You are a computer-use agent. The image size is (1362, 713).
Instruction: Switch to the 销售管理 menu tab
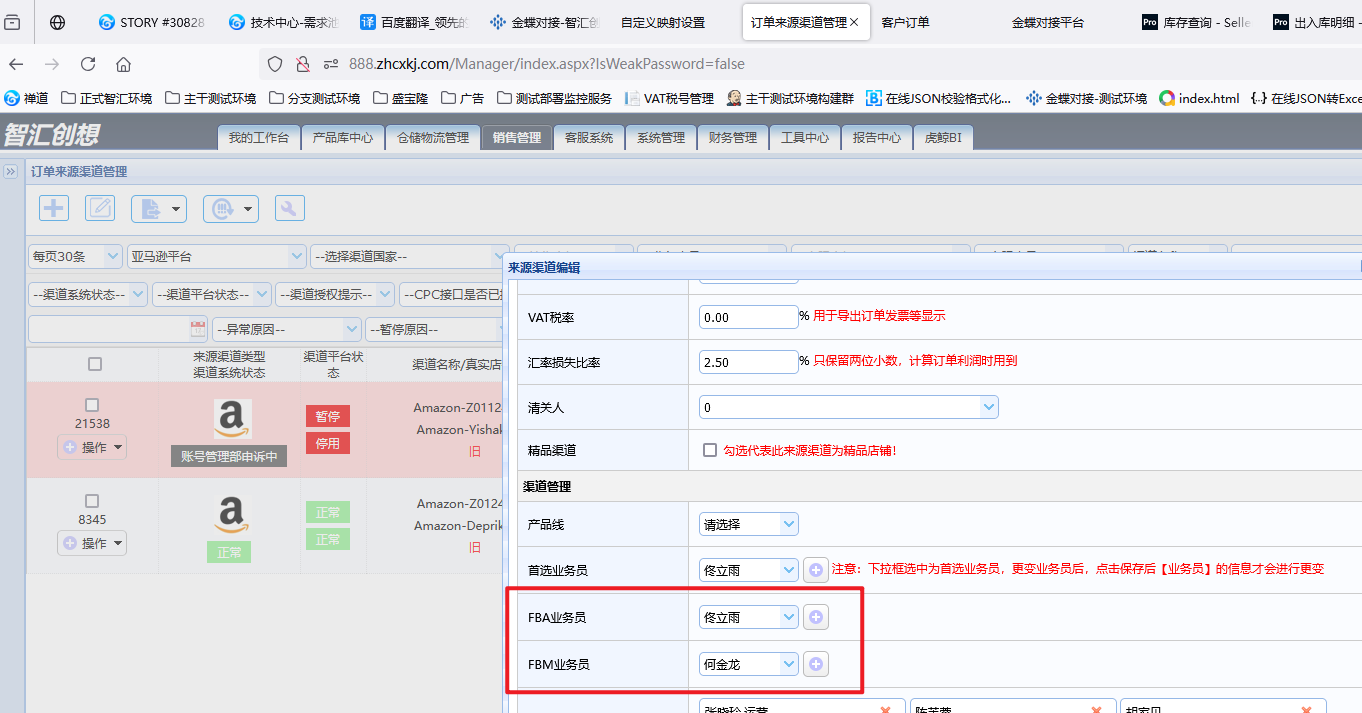pos(517,138)
